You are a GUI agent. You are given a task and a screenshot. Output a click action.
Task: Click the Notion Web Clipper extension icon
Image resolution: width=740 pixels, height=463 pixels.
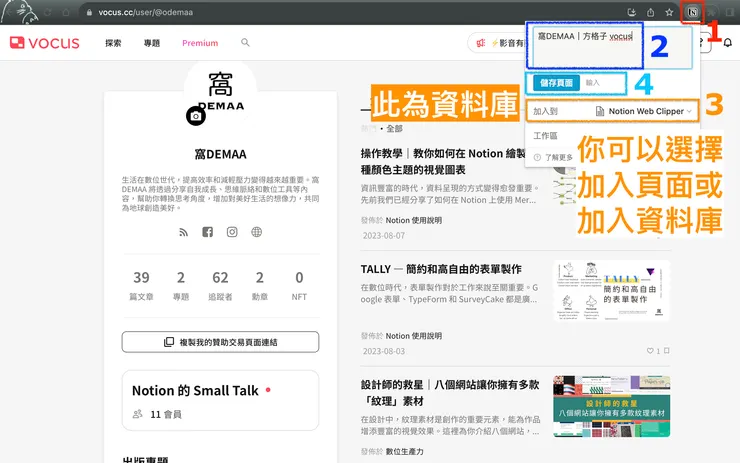[x=692, y=12]
